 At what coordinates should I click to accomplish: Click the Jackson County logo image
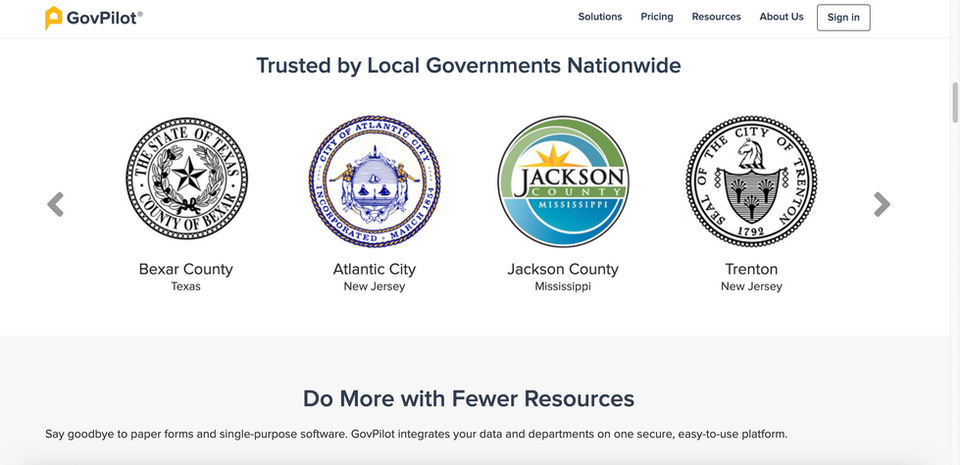coord(563,182)
